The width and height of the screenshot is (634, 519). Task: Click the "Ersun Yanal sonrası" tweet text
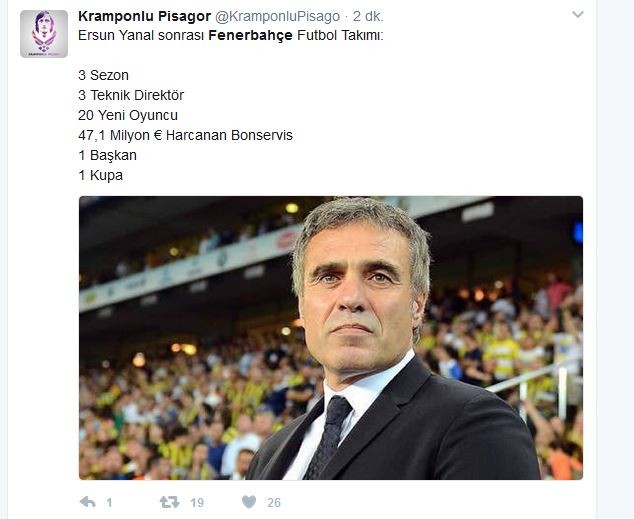(x=140, y=35)
